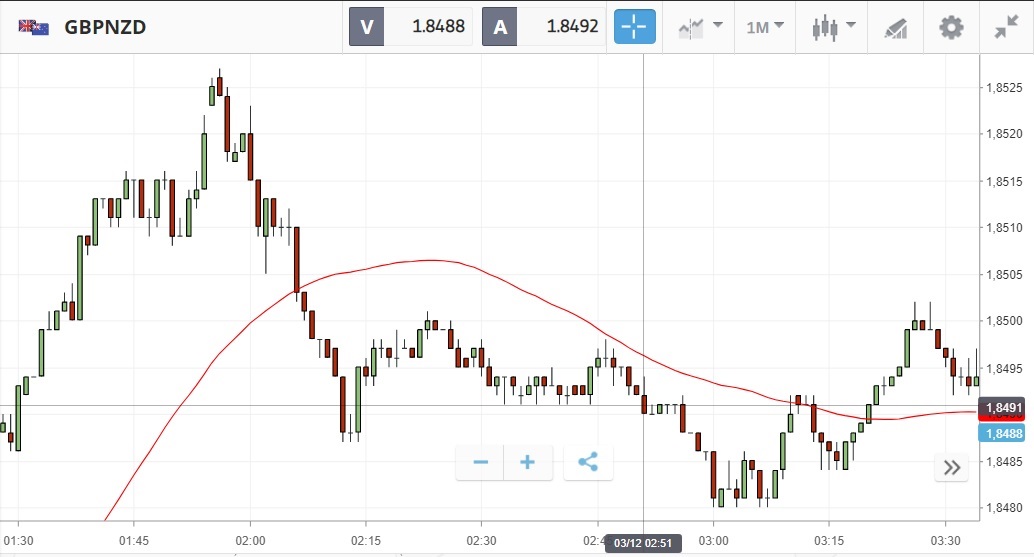Click the 1,8491 current price label

1003,407
